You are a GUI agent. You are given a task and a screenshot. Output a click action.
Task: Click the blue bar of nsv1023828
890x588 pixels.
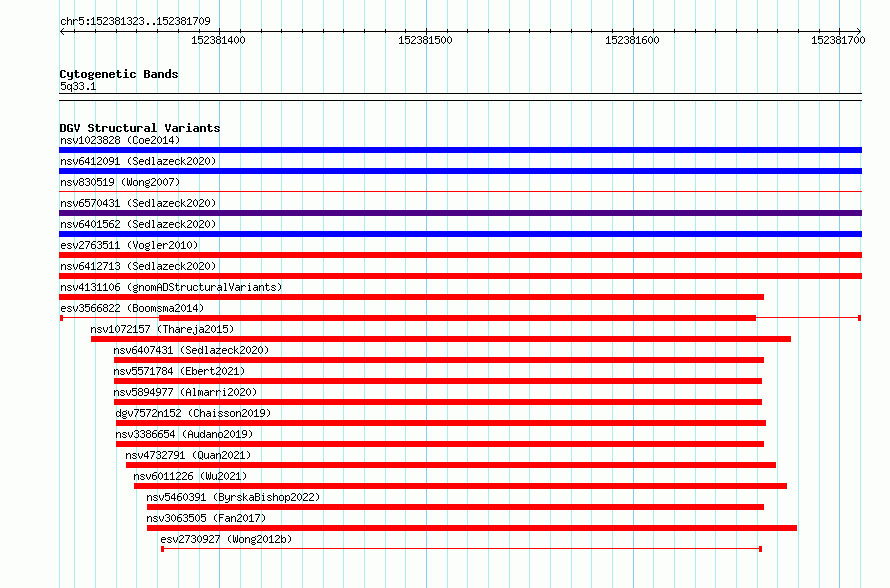click(x=460, y=150)
